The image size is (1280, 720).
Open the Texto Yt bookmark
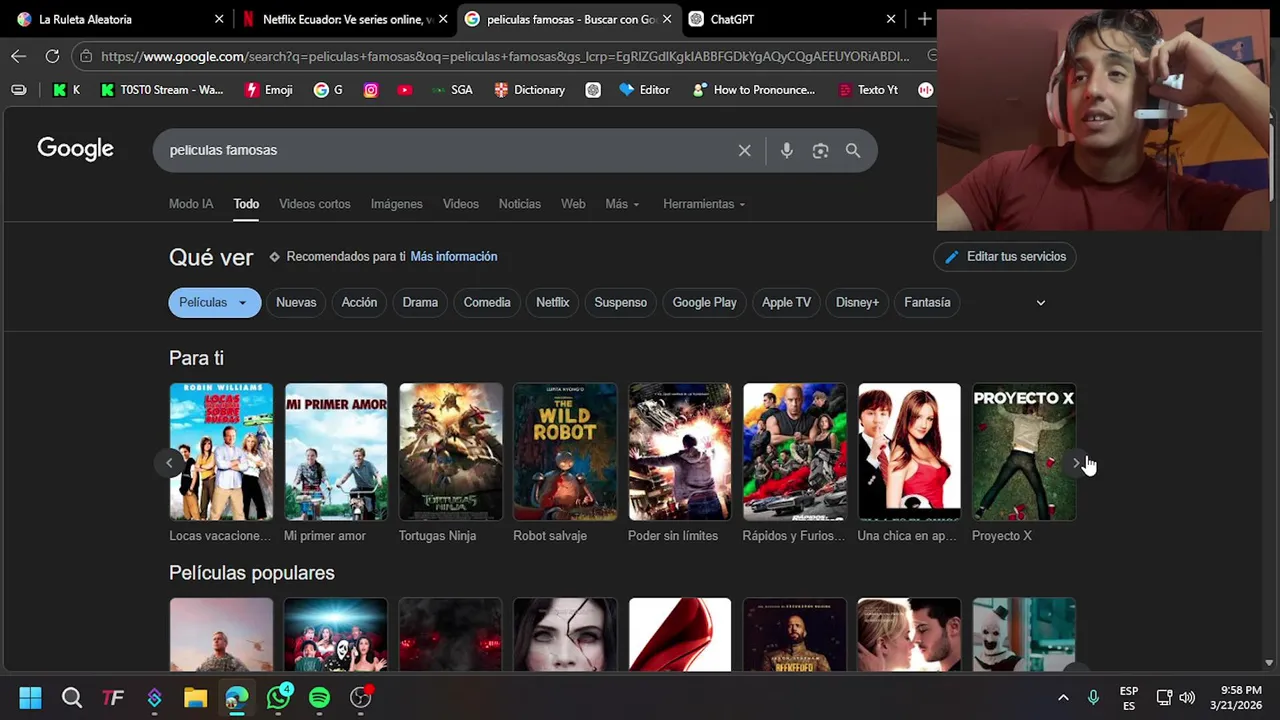tap(868, 90)
